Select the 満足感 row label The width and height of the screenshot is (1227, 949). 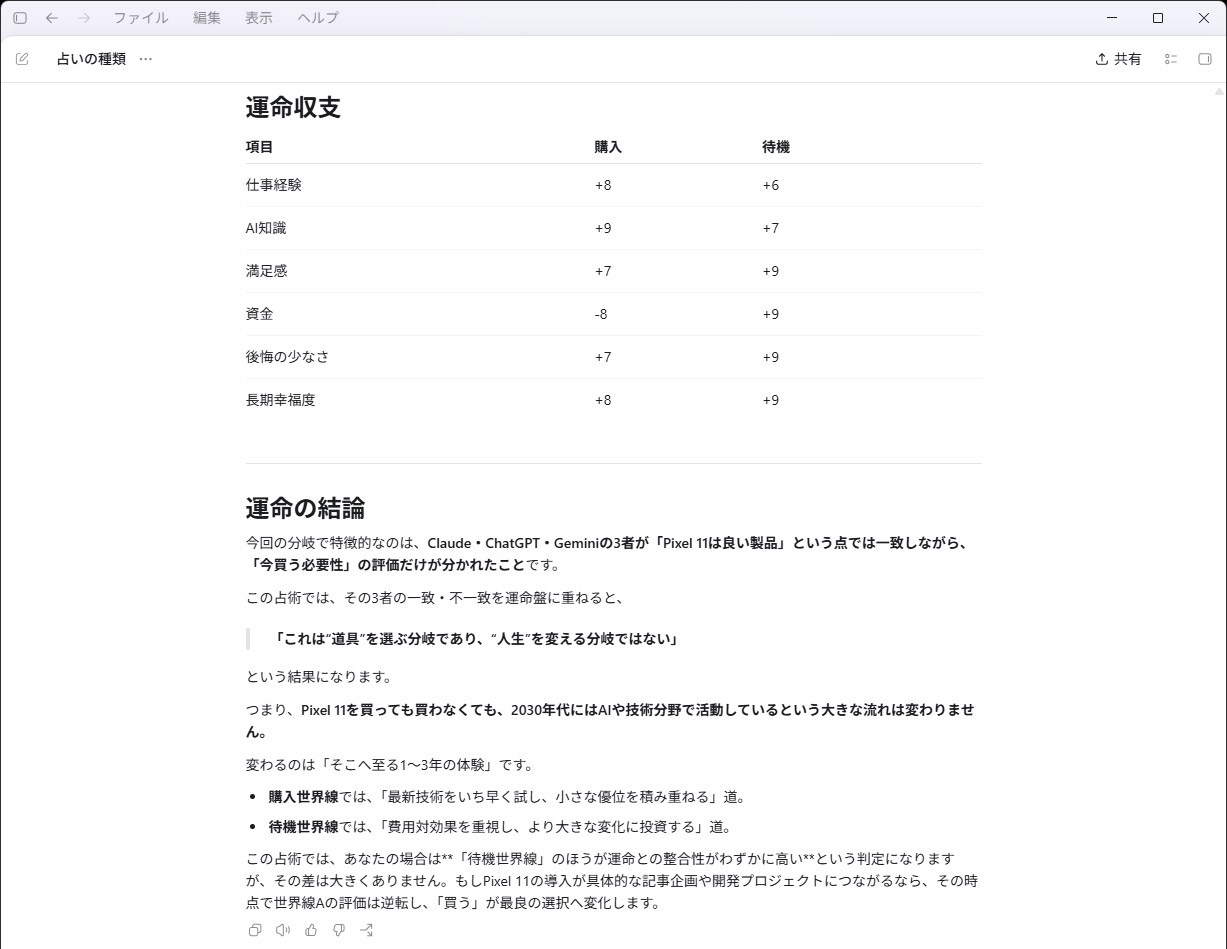click(267, 271)
